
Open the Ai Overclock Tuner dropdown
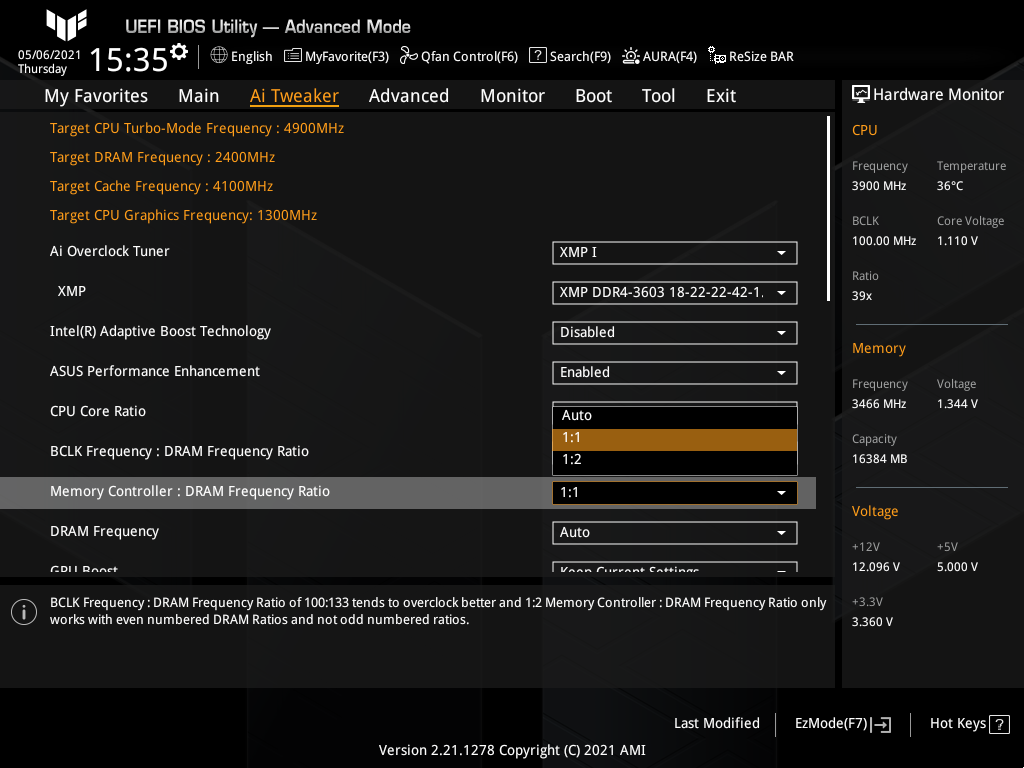pyautogui.click(x=675, y=253)
